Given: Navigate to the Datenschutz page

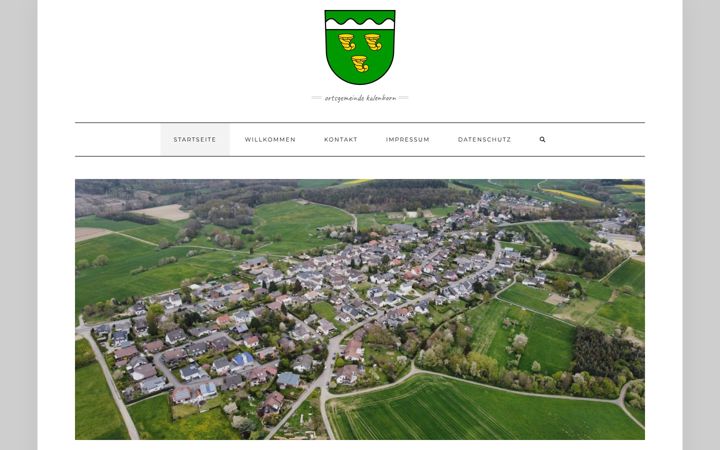Looking at the screenshot, I should pyautogui.click(x=484, y=140).
